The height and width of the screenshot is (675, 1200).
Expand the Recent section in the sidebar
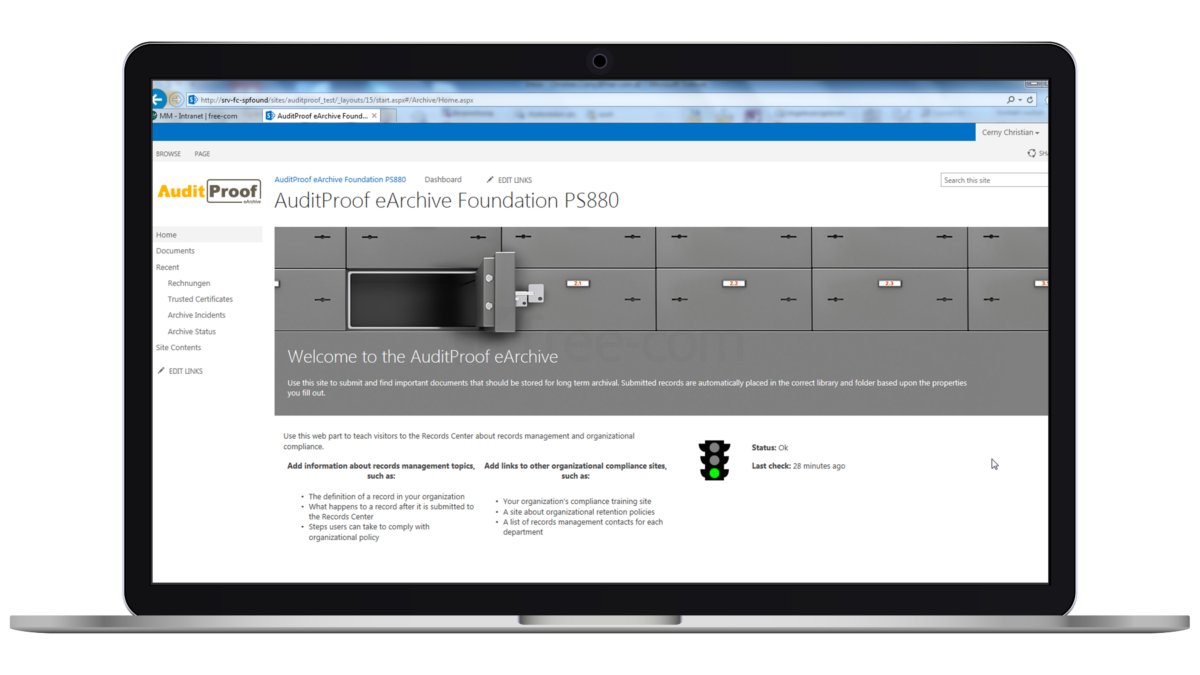166,267
